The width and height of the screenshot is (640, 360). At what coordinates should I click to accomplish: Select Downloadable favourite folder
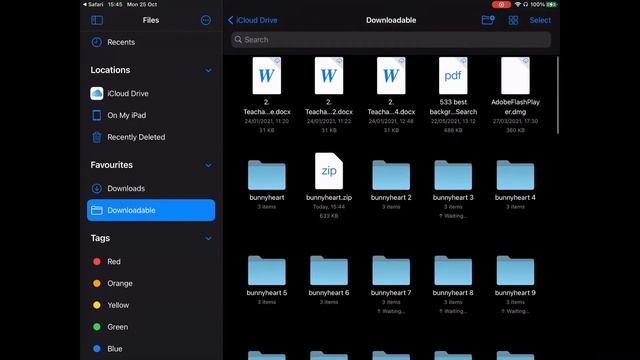151,210
